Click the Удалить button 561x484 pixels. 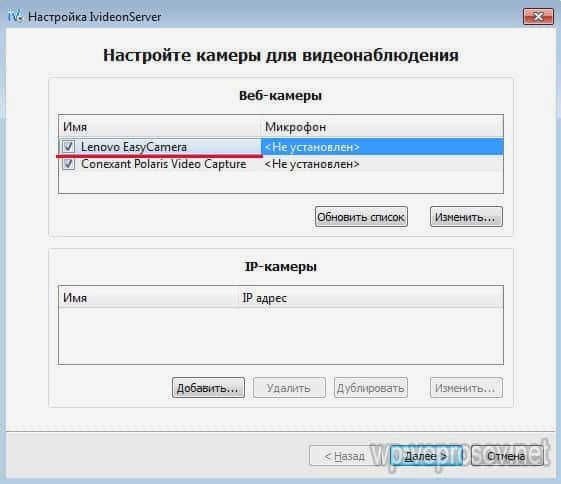[289, 387]
